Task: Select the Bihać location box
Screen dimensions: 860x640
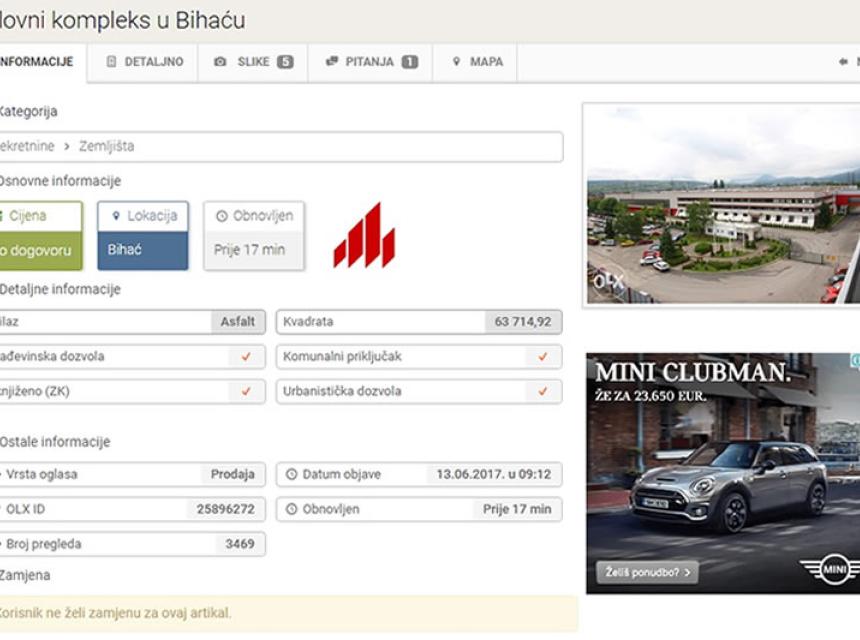Action: tap(143, 249)
